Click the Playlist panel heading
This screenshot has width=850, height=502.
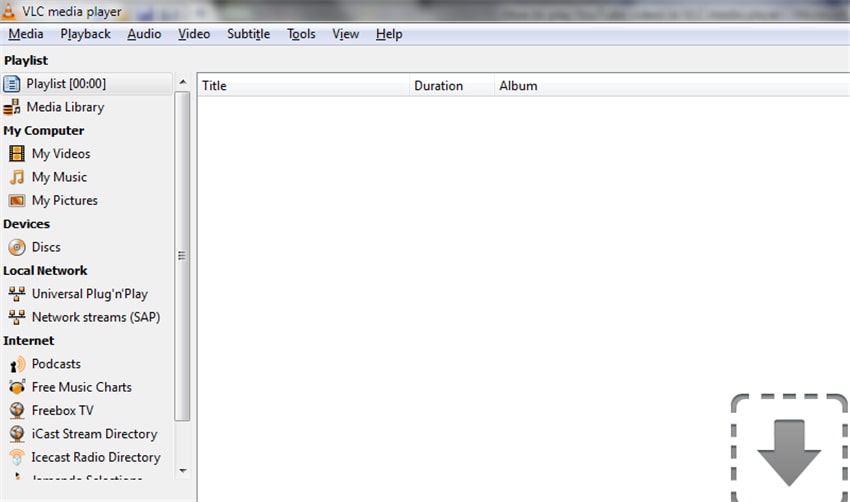click(25, 60)
